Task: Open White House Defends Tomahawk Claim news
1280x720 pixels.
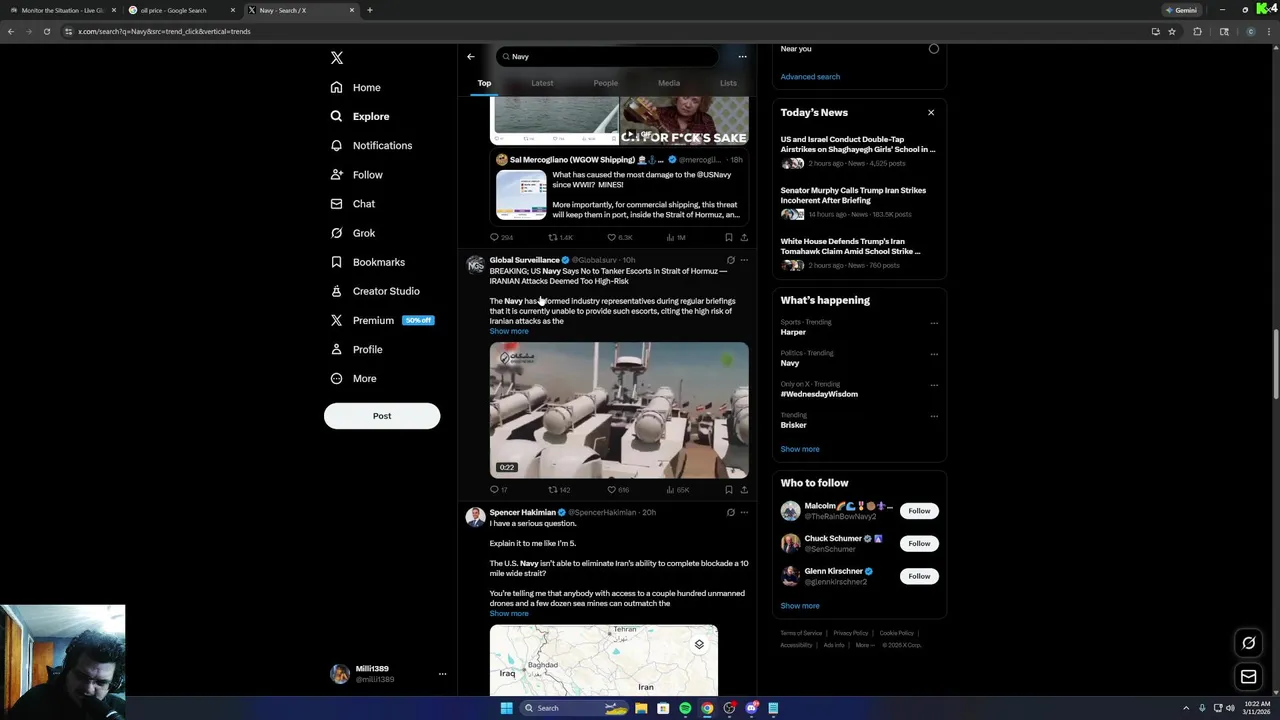Action: [x=859, y=253]
